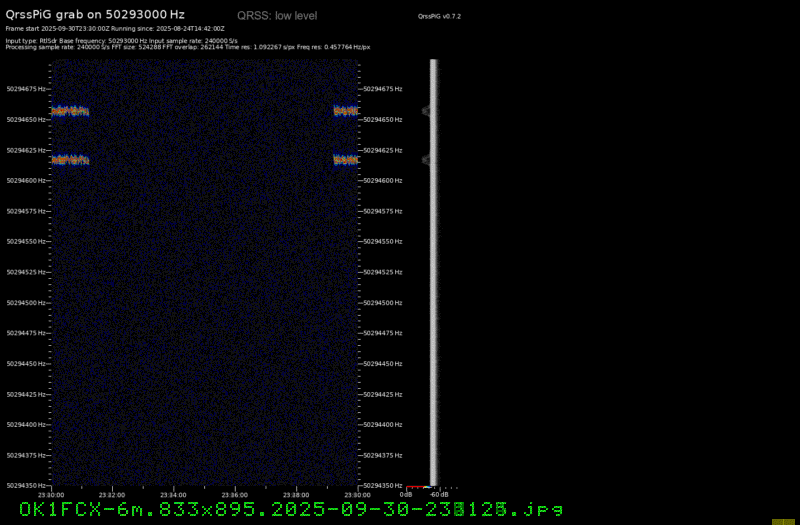
Task: Click 50294525 Hz on the left frequency axis
Action: [26, 272]
